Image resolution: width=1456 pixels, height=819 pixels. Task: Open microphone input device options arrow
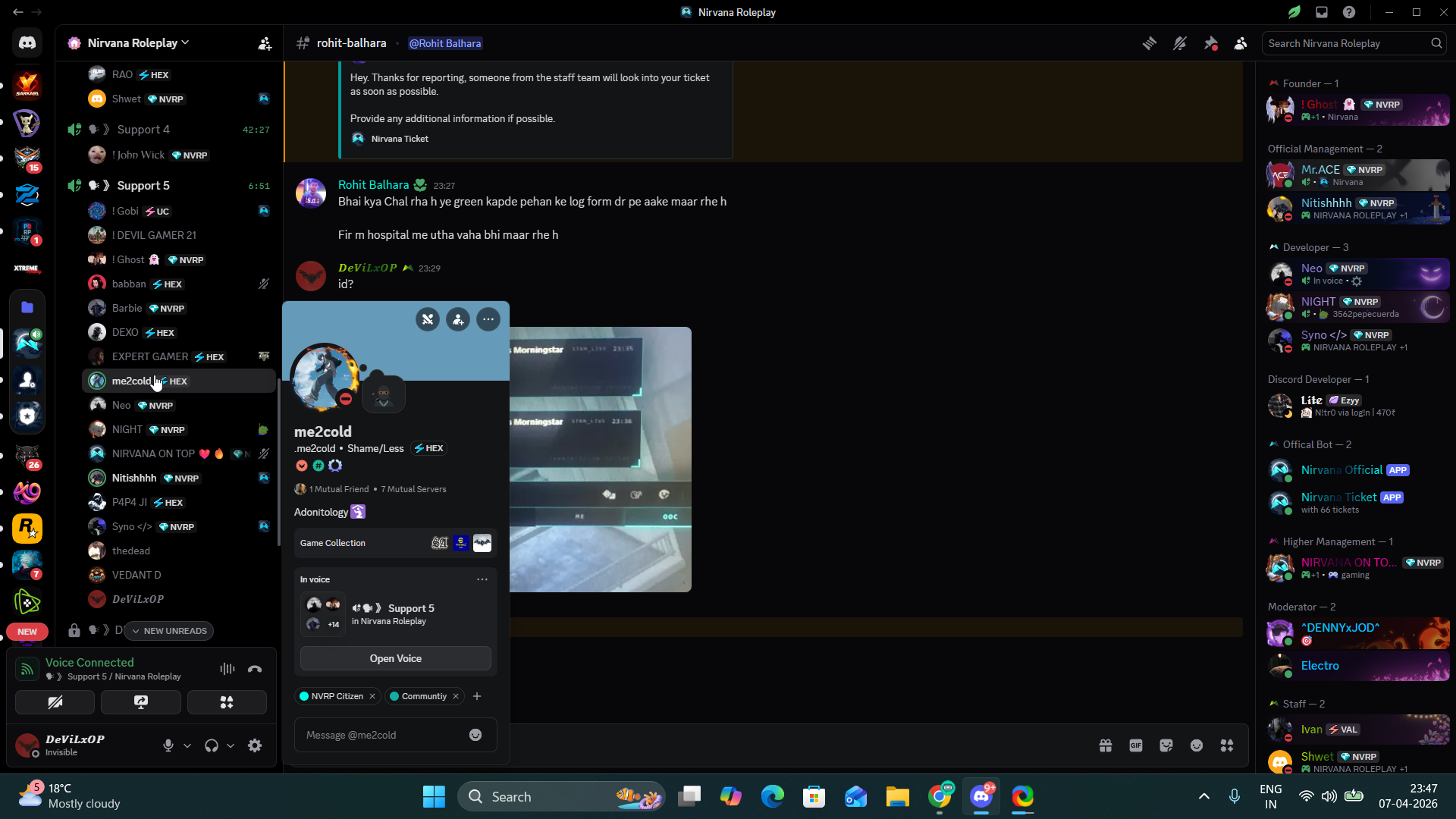tap(187, 745)
